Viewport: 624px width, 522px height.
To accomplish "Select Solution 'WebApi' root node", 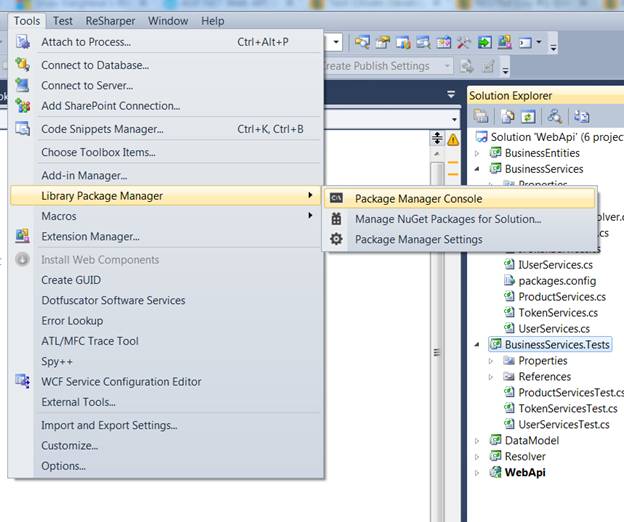I will point(556,137).
